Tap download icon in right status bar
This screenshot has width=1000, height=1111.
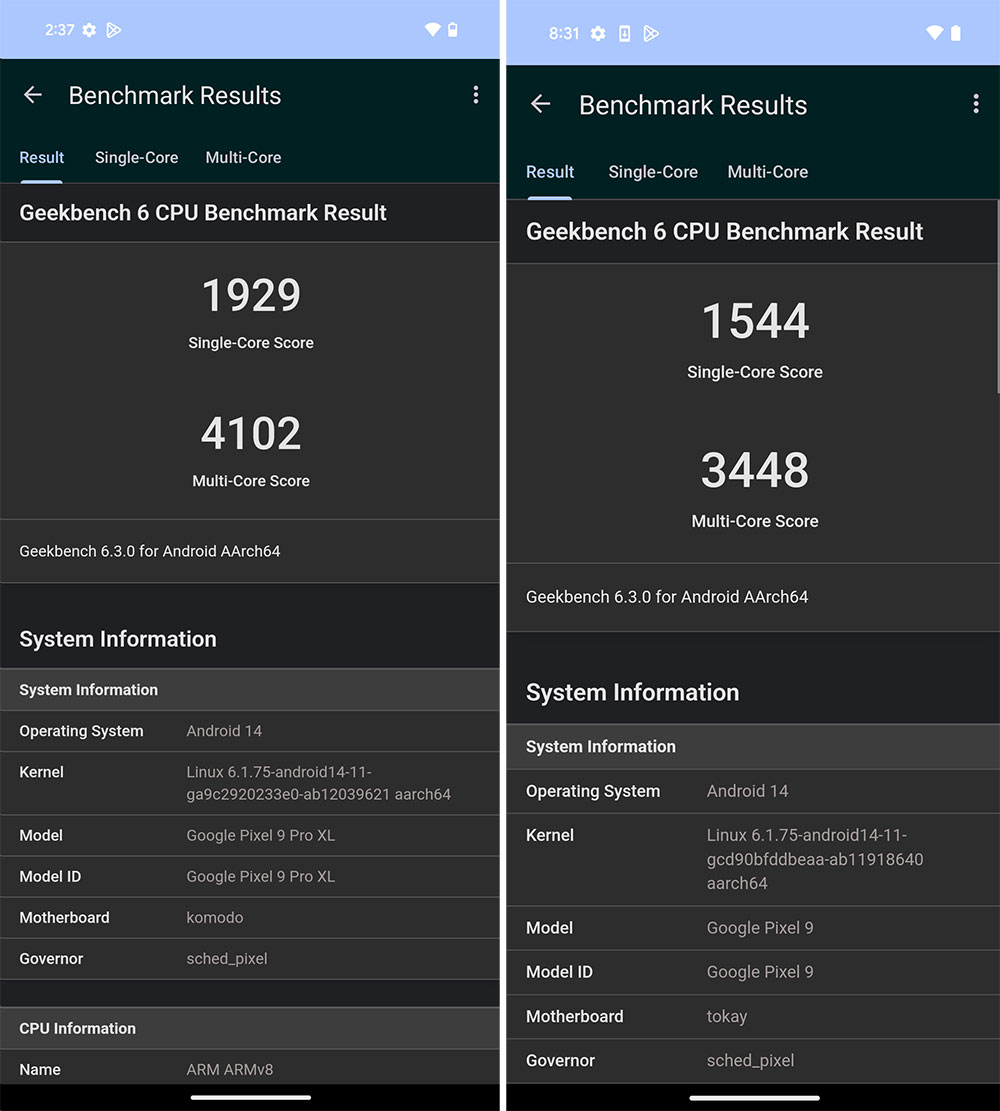pyautogui.click(x=624, y=33)
